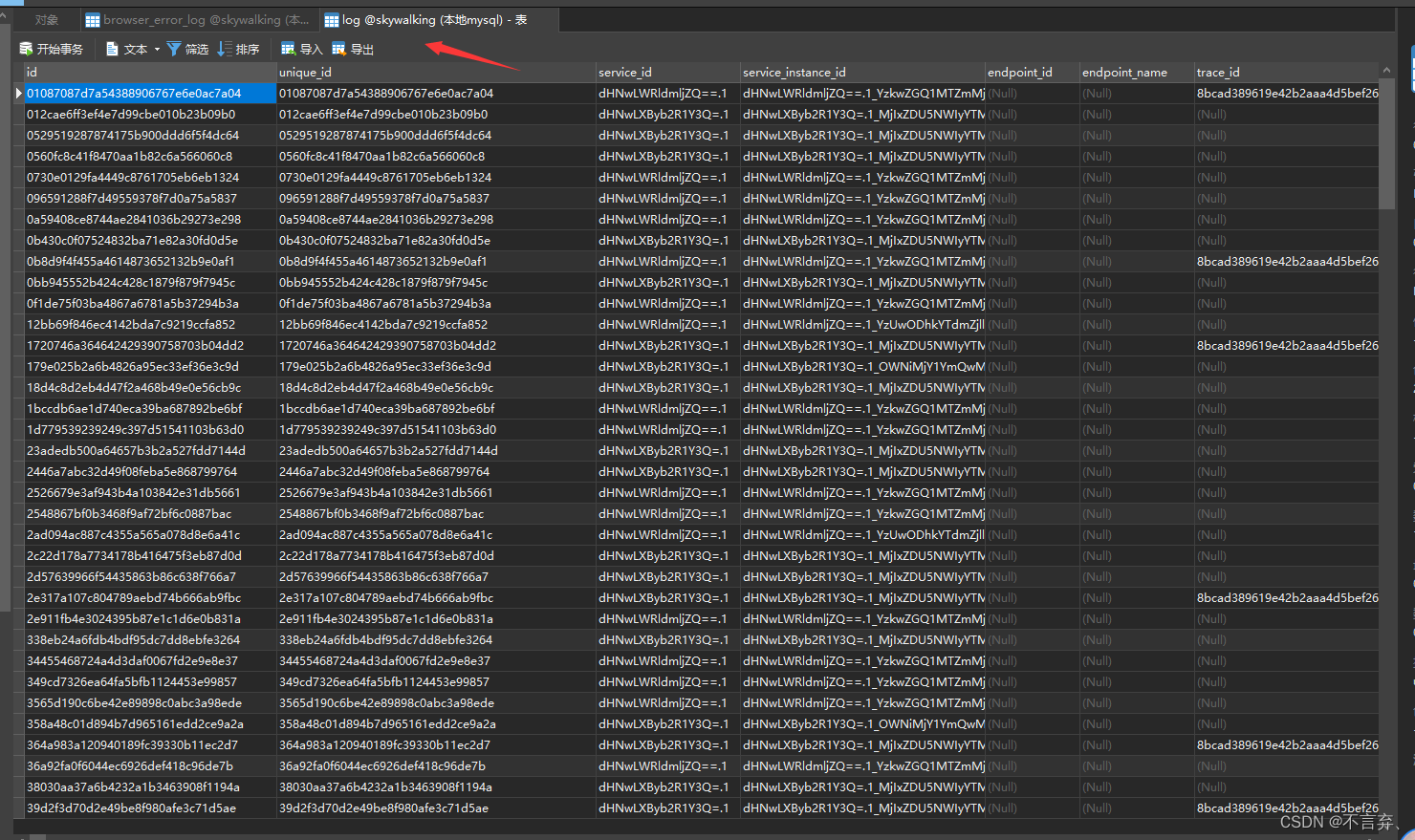
Task: Select id cell 338eb24a6fdb4bdf95dc7dd8ebfe3264
Action: point(150,640)
